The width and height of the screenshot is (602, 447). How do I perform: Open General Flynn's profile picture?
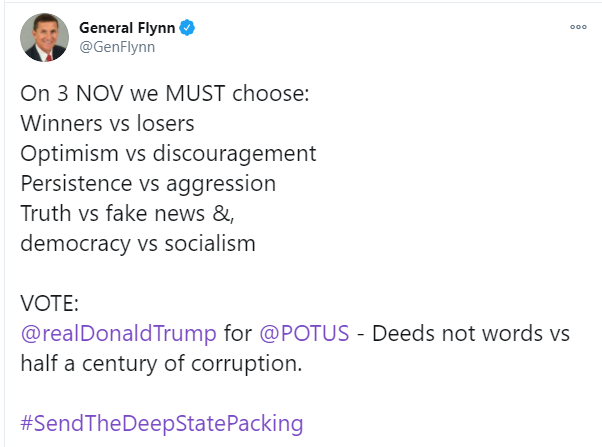45,37
